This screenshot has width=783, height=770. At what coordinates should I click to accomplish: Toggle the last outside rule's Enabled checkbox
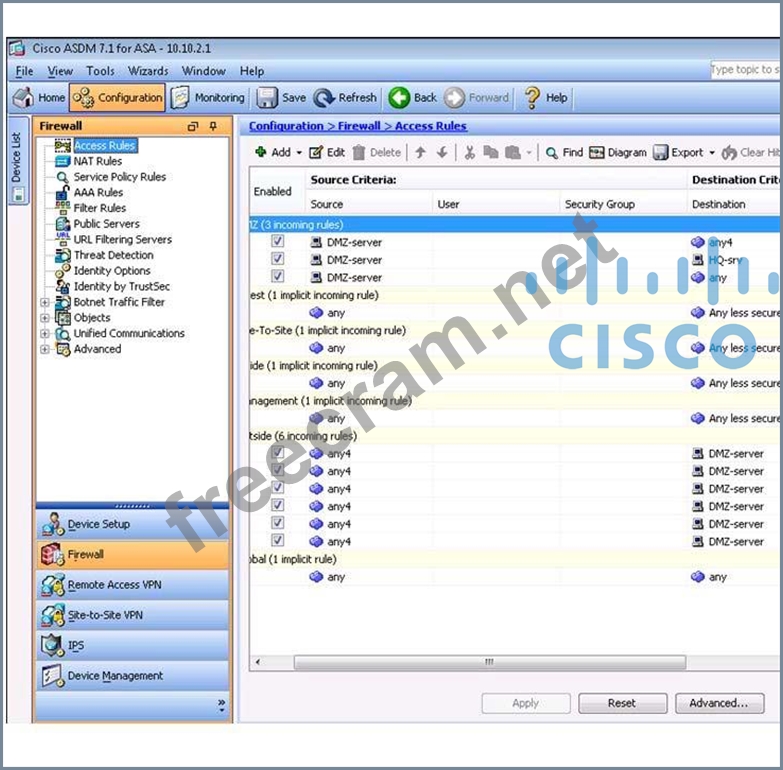[278, 541]
